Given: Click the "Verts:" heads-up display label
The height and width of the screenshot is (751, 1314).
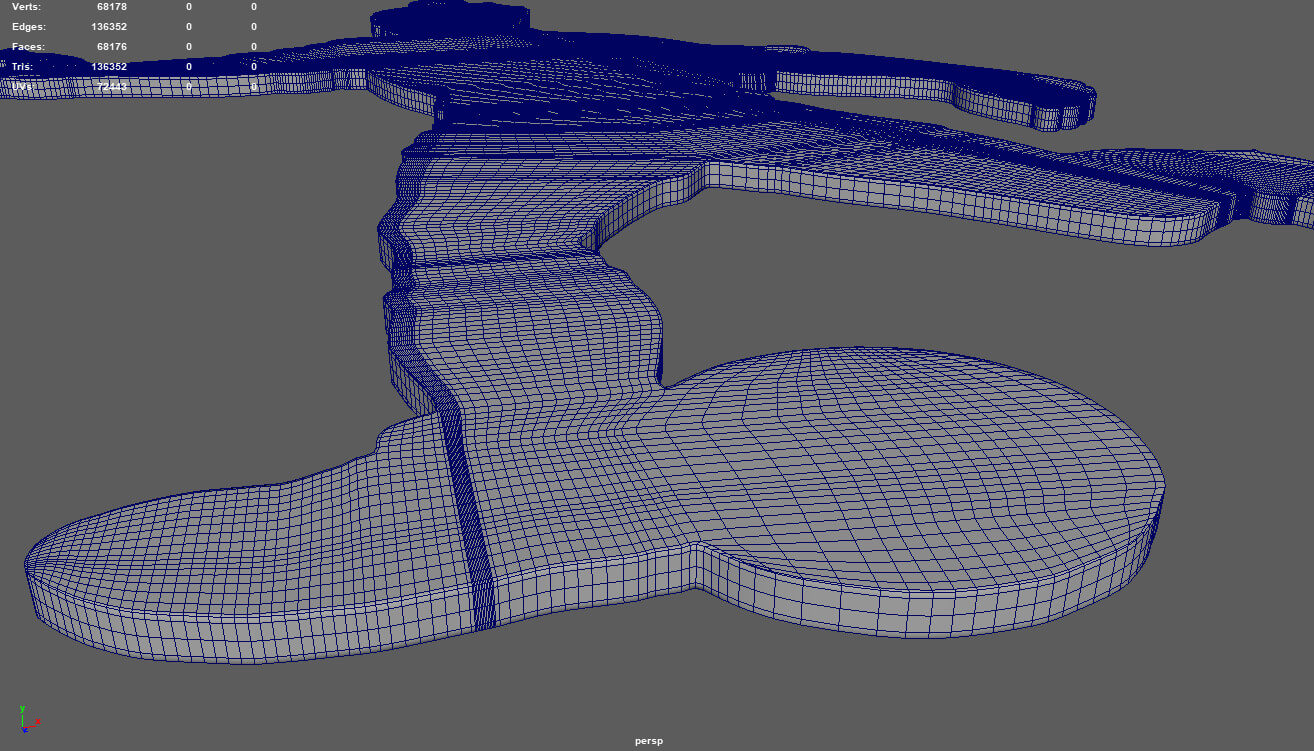Looking at the screenshot, I should tap(26, 6).
